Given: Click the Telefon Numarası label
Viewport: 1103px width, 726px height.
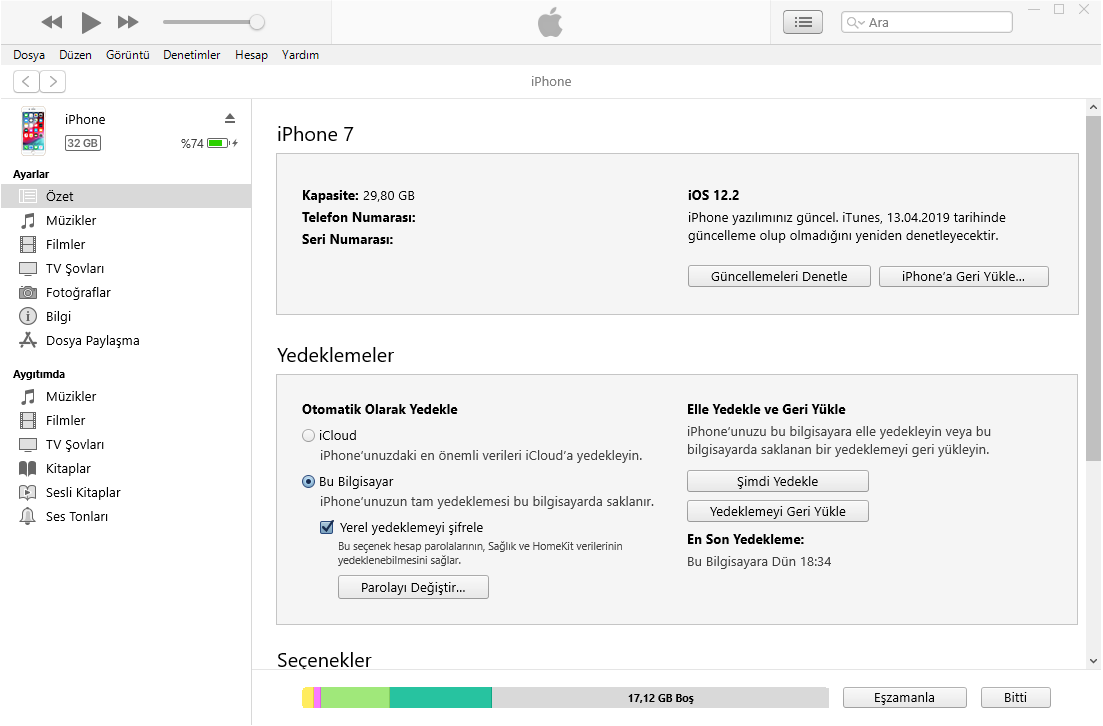Looking at the screenshot, I should point(359,217).
